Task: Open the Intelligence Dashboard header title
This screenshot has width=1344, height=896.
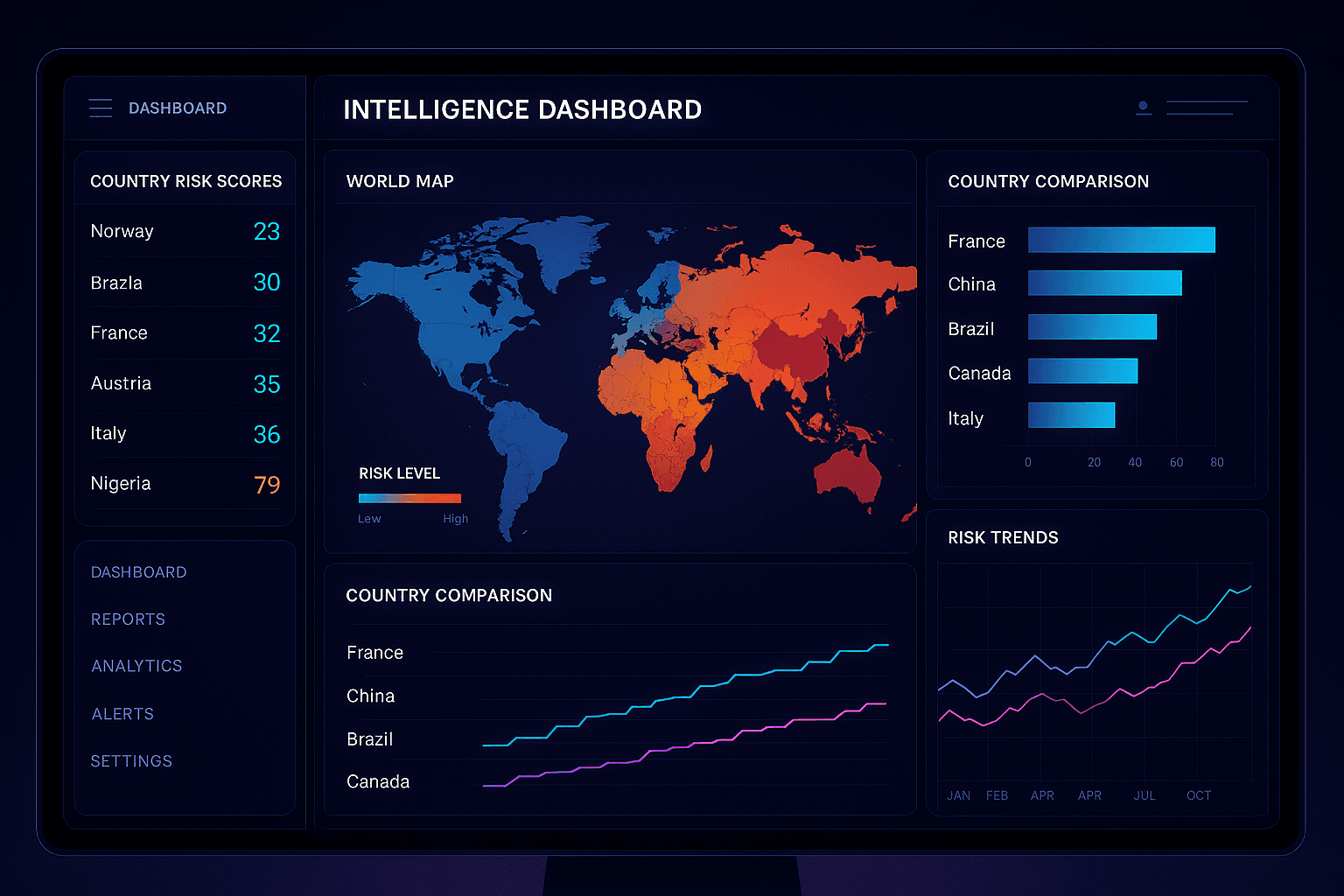Action: (x=523, y=109)
